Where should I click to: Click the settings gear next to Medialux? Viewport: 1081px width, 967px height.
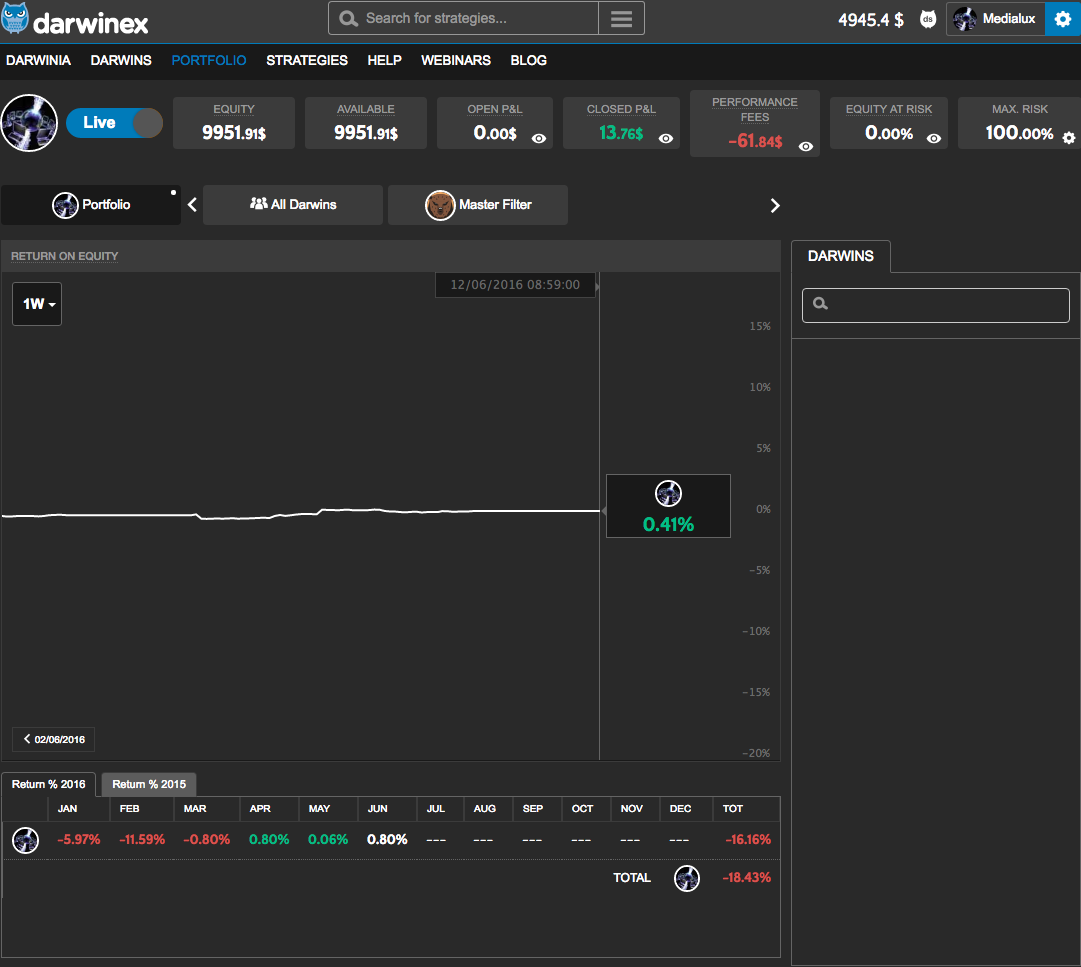coord(1062,19)
